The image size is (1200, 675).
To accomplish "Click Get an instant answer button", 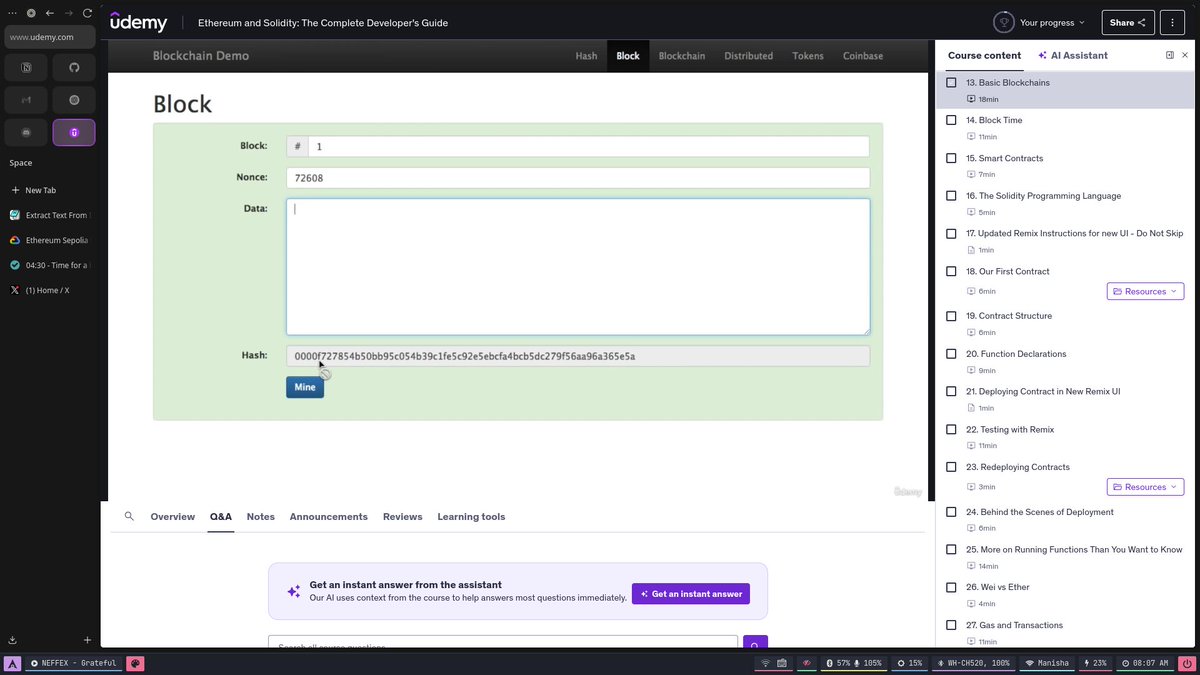I will pyautogui.click(x=691, y=594).
